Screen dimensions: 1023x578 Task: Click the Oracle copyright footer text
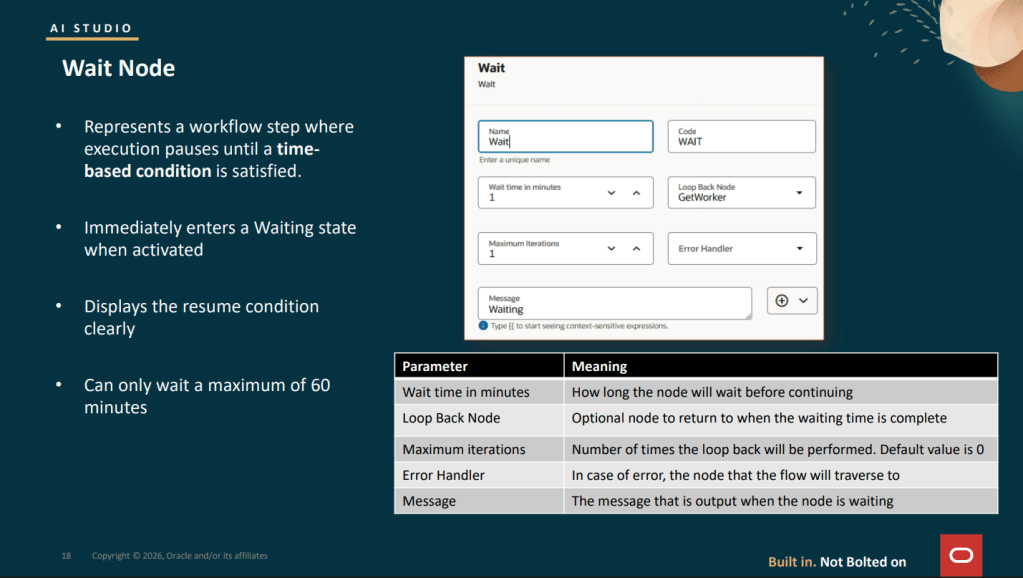(179, 556)
